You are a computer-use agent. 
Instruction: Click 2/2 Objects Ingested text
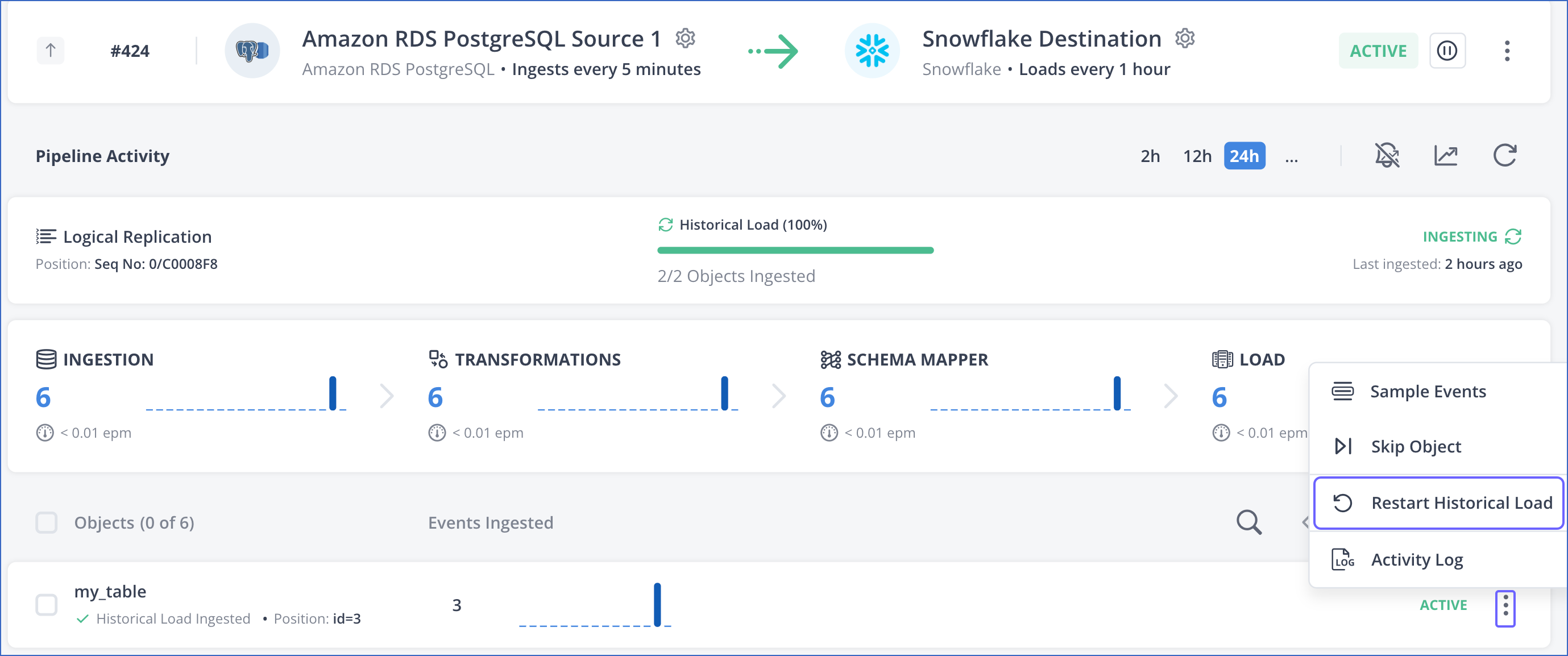tap(736, 276)
